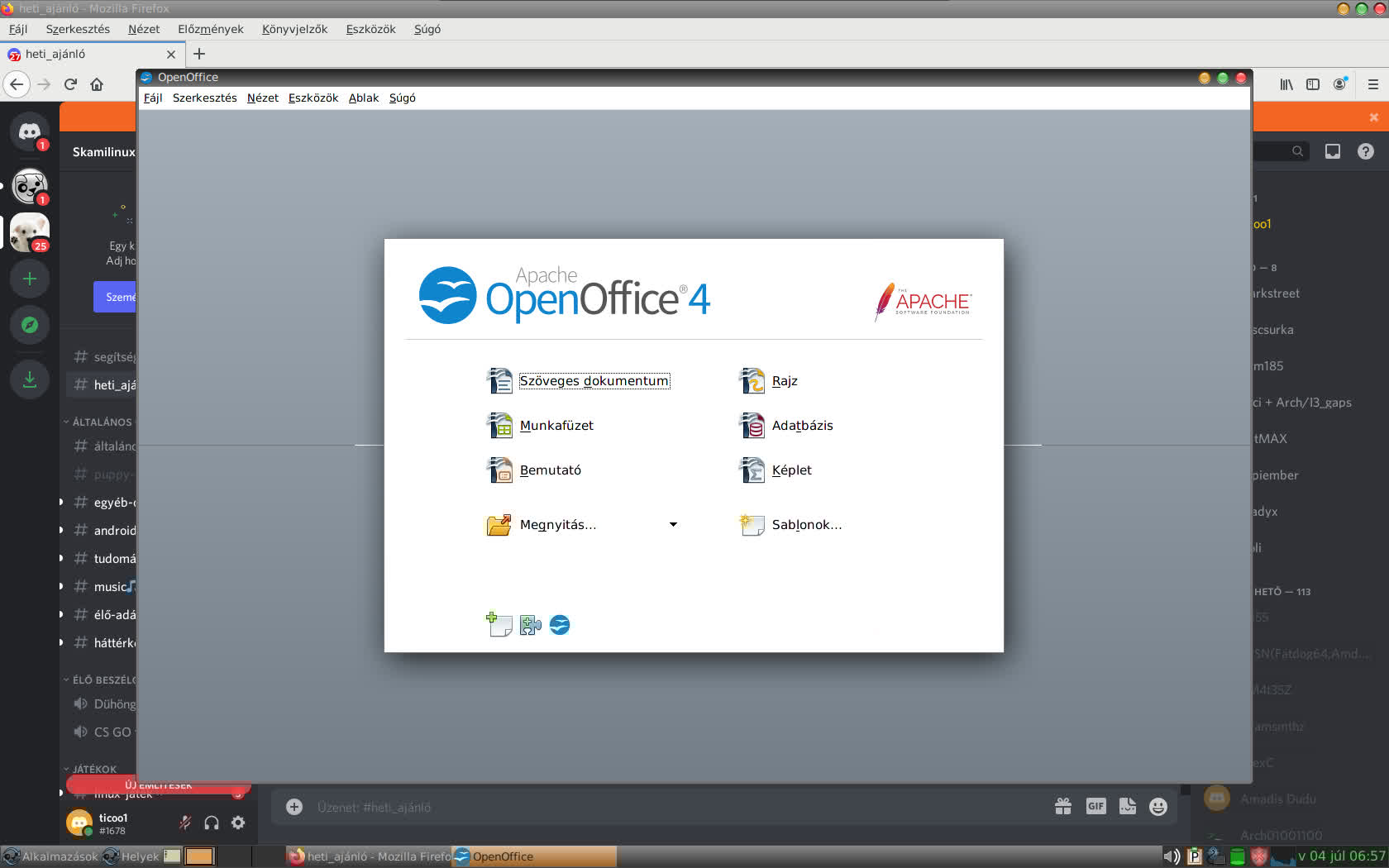Go to Firefox home page
The image size is (1389, 868).
point(97,84)
